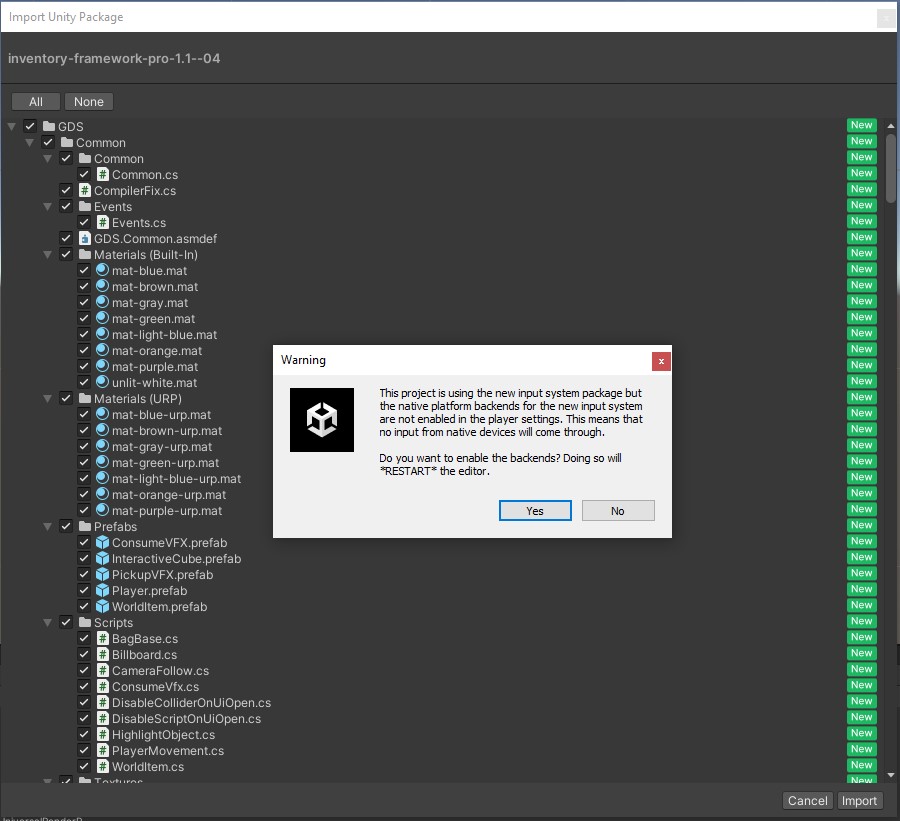
Task: Select the InteractiveCube.prefab entry
Action: [x=176, y=559]
